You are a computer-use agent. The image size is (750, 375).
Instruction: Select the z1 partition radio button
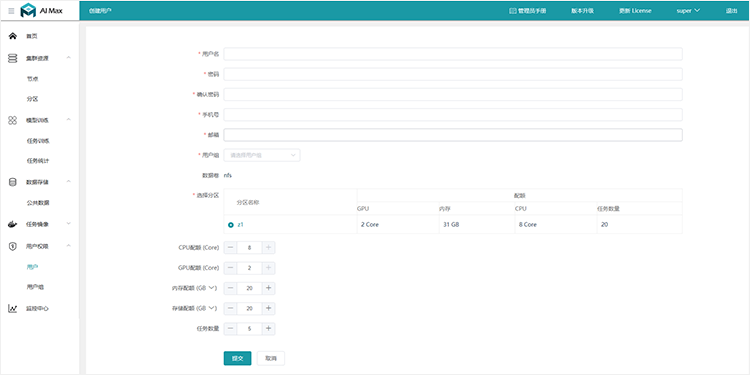pos(231,224)
